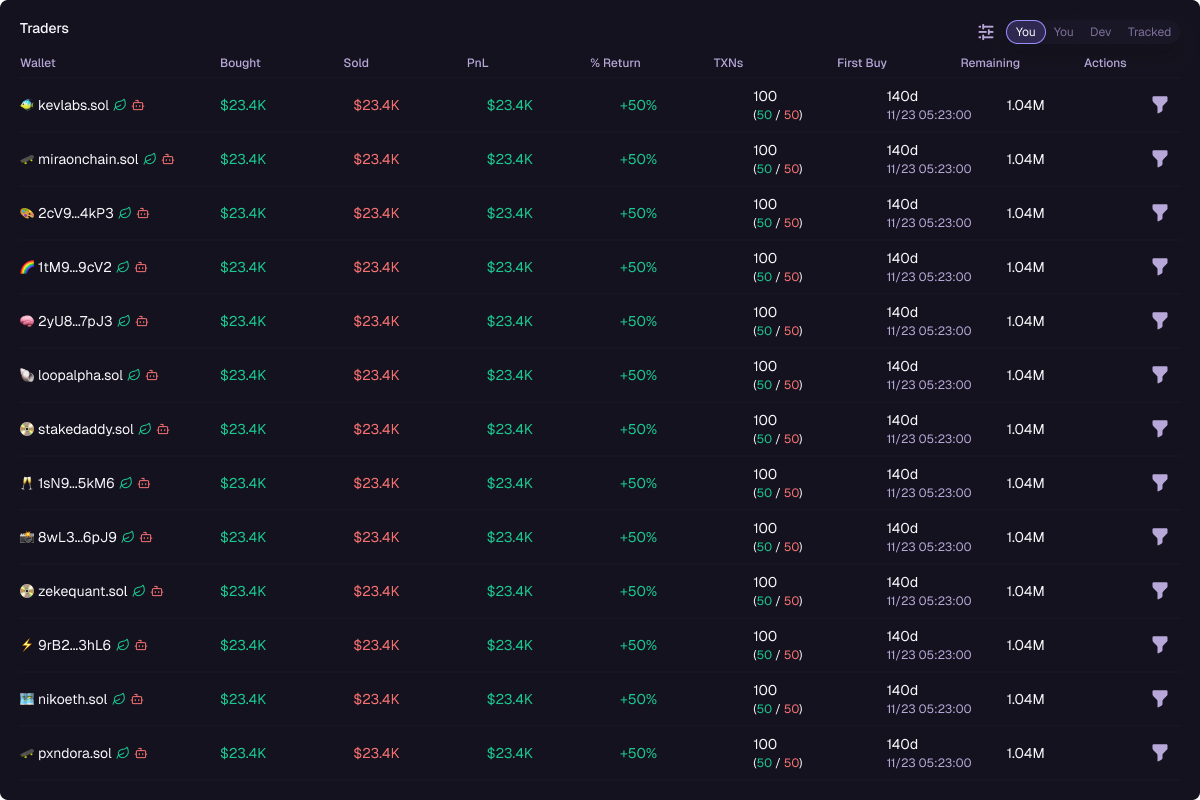This screenshot has width=1200, height=800.
Task: Click the funnel icon for pxndora.sol
Action: [x=1160, y=753]
